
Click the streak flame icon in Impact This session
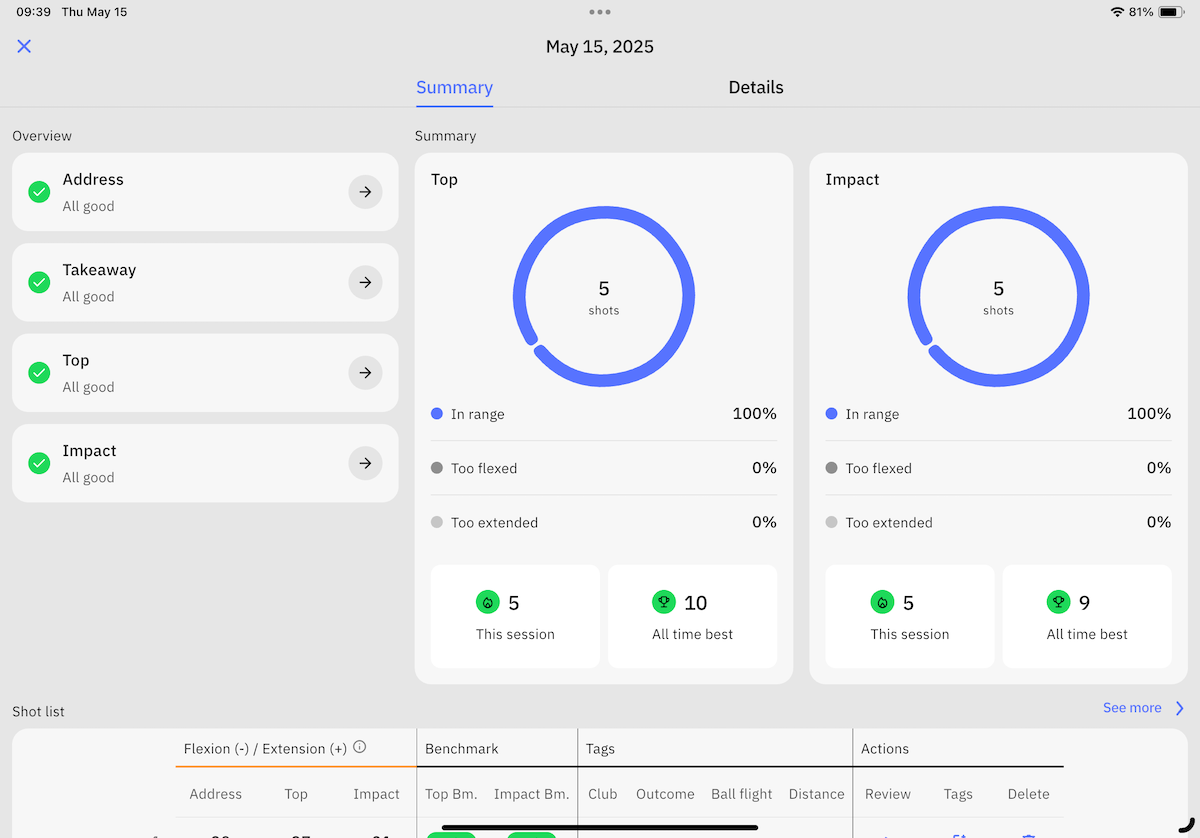(x=882, y=603)
